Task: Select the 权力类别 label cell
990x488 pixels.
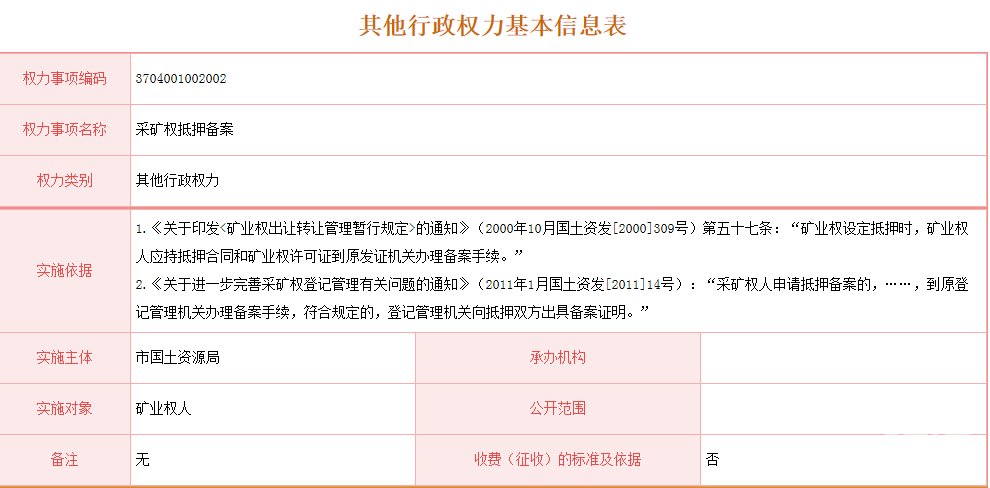Action: coord(65,181)
